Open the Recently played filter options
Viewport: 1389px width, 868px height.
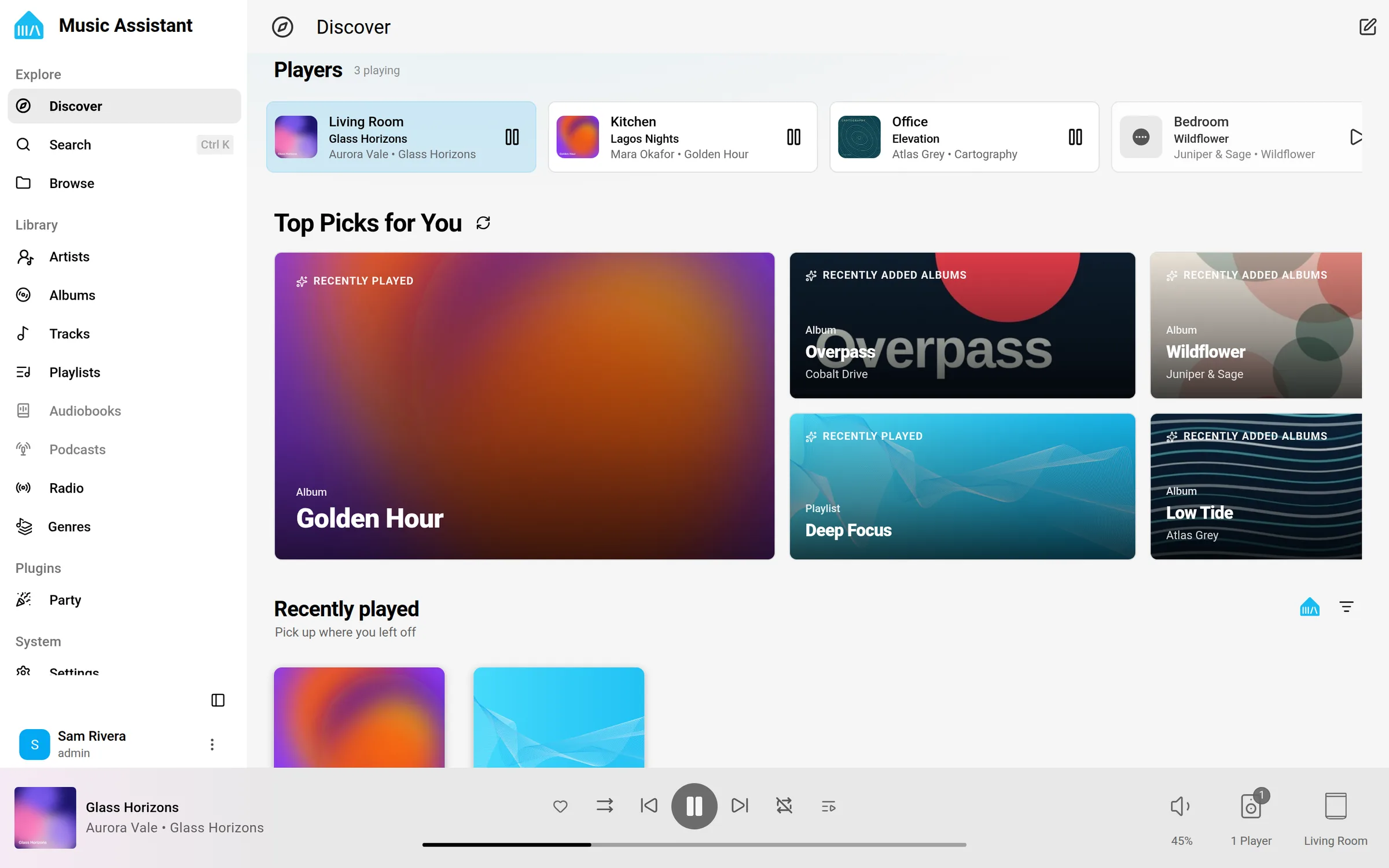pyautogui.click(x=1346, y=607)
